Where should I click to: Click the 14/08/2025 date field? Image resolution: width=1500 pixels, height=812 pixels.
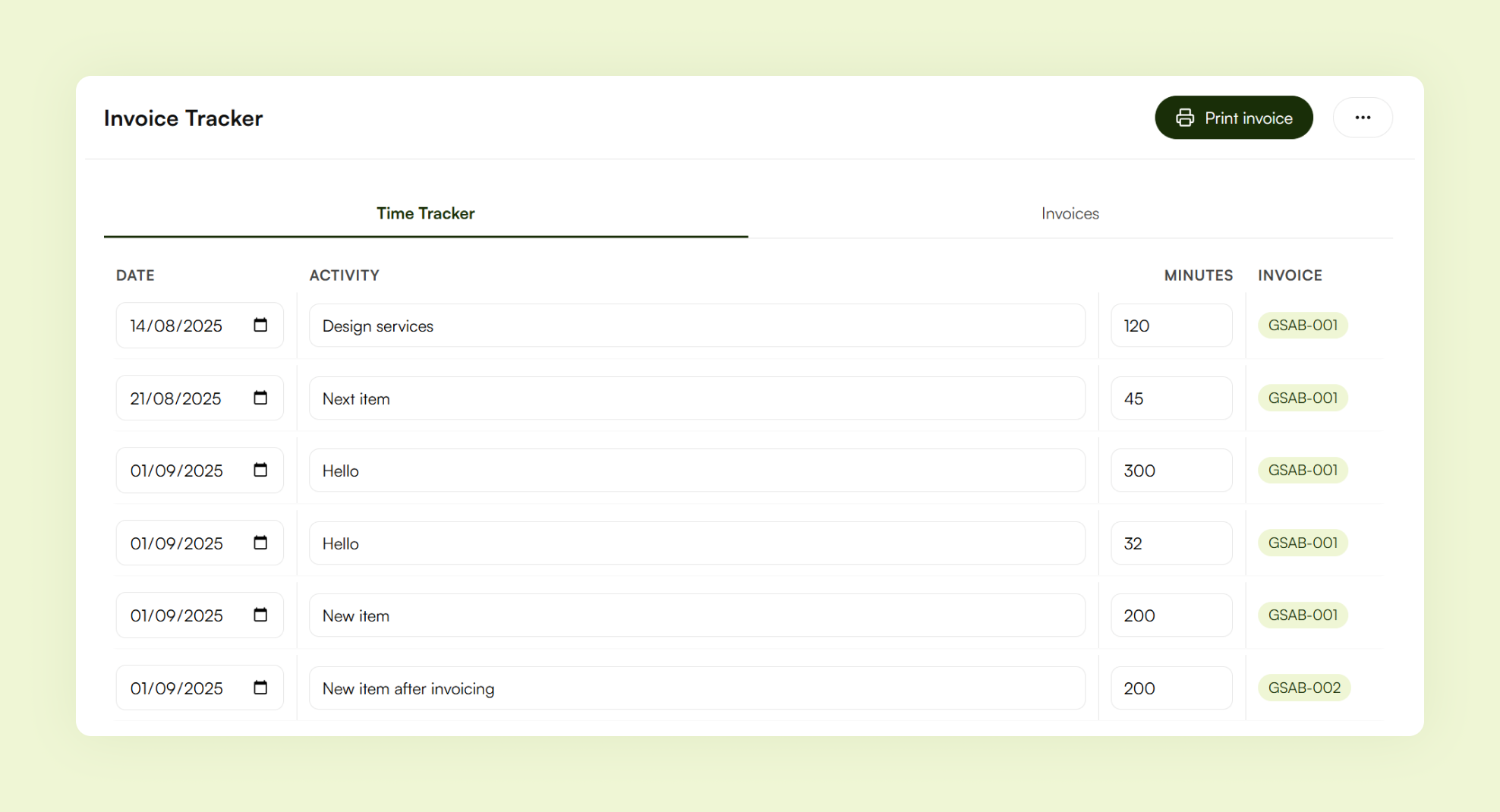pyautogui.click(x=200, y=326)
